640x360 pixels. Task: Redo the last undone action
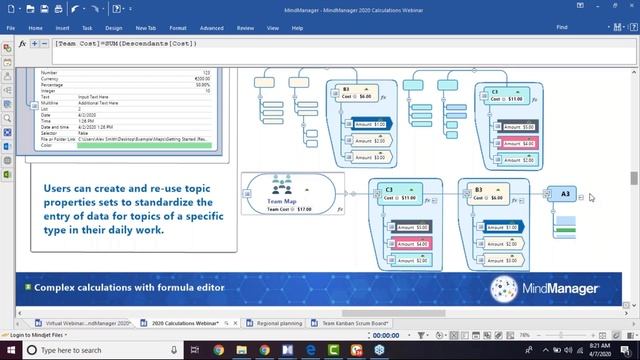(x=95, y=9)
